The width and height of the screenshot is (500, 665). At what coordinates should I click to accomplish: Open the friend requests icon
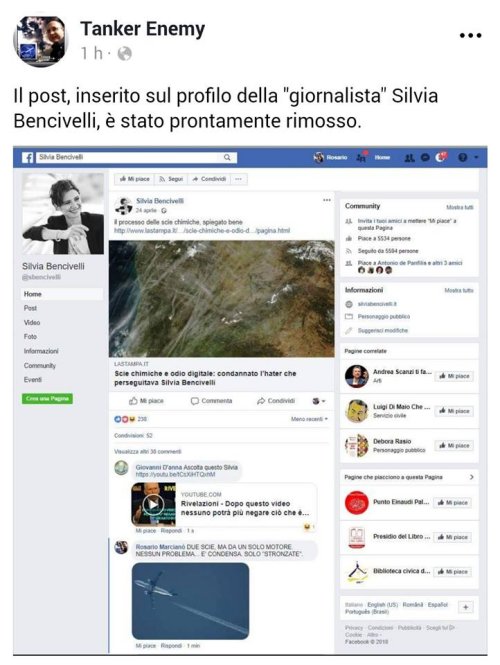[x=409, y=158]
